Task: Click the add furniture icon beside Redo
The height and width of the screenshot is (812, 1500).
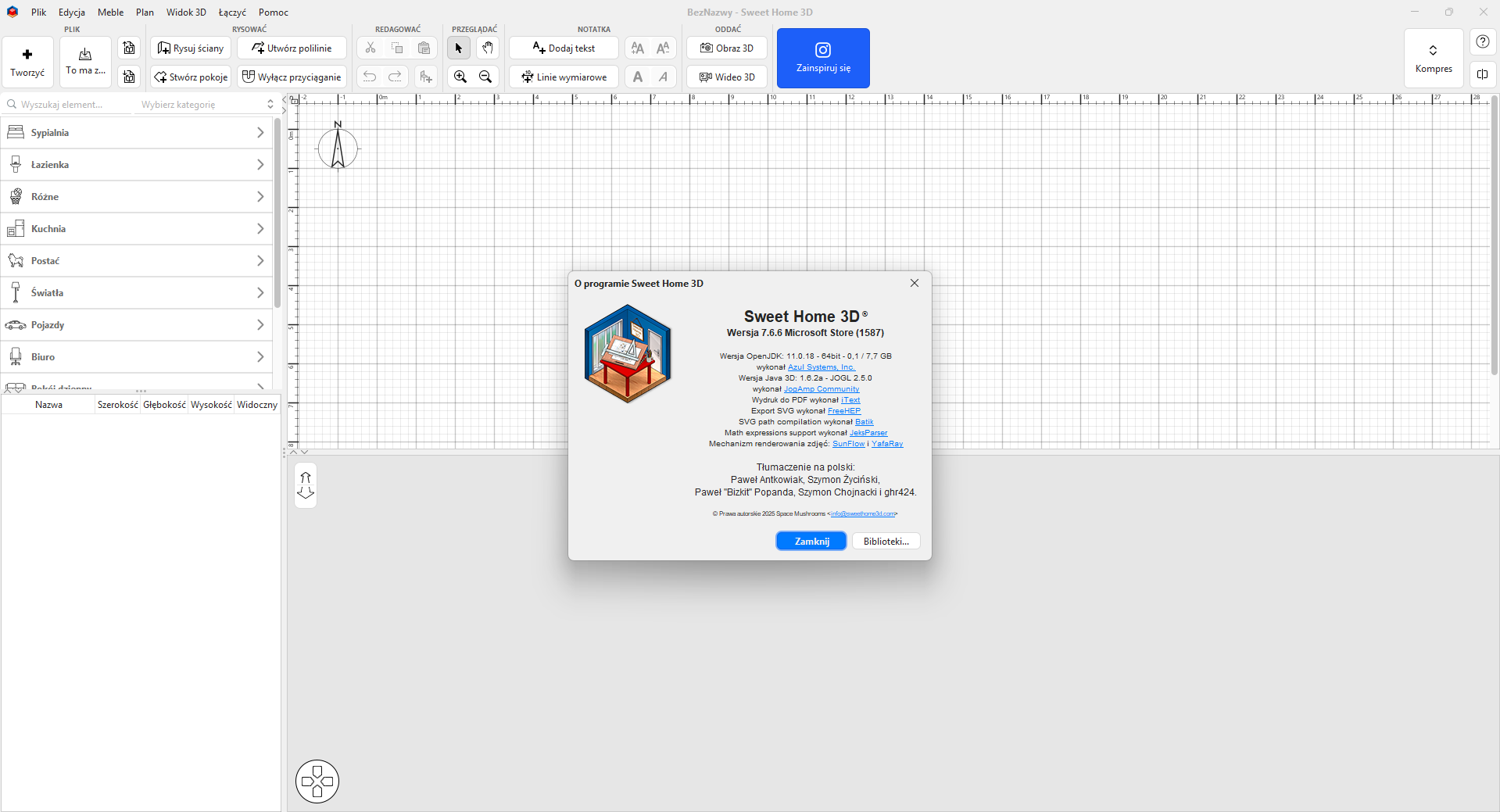Action: pyautogui.click(x=425, y=77)
